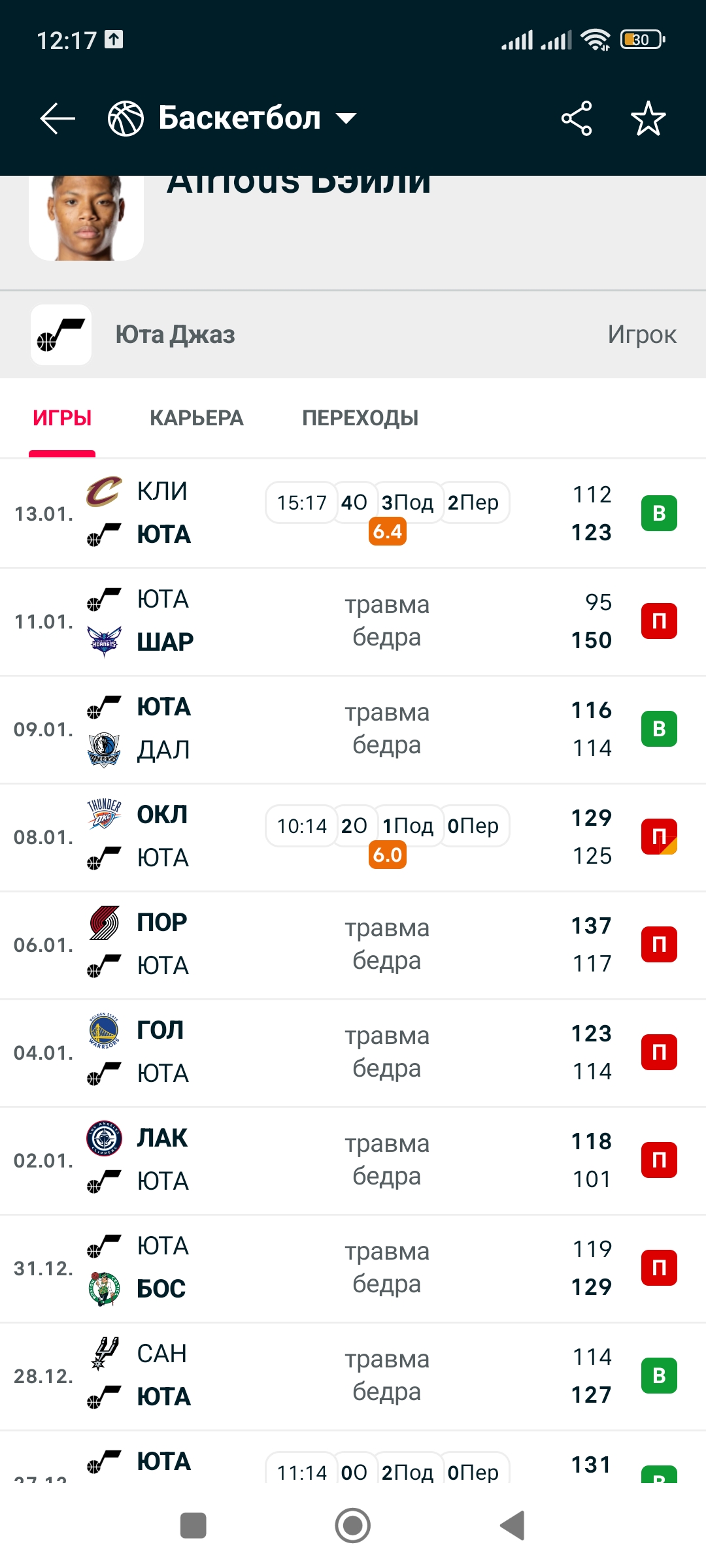Switch to the КАРЬЕРА tab
706x1568 pixels.
[196, 418]
